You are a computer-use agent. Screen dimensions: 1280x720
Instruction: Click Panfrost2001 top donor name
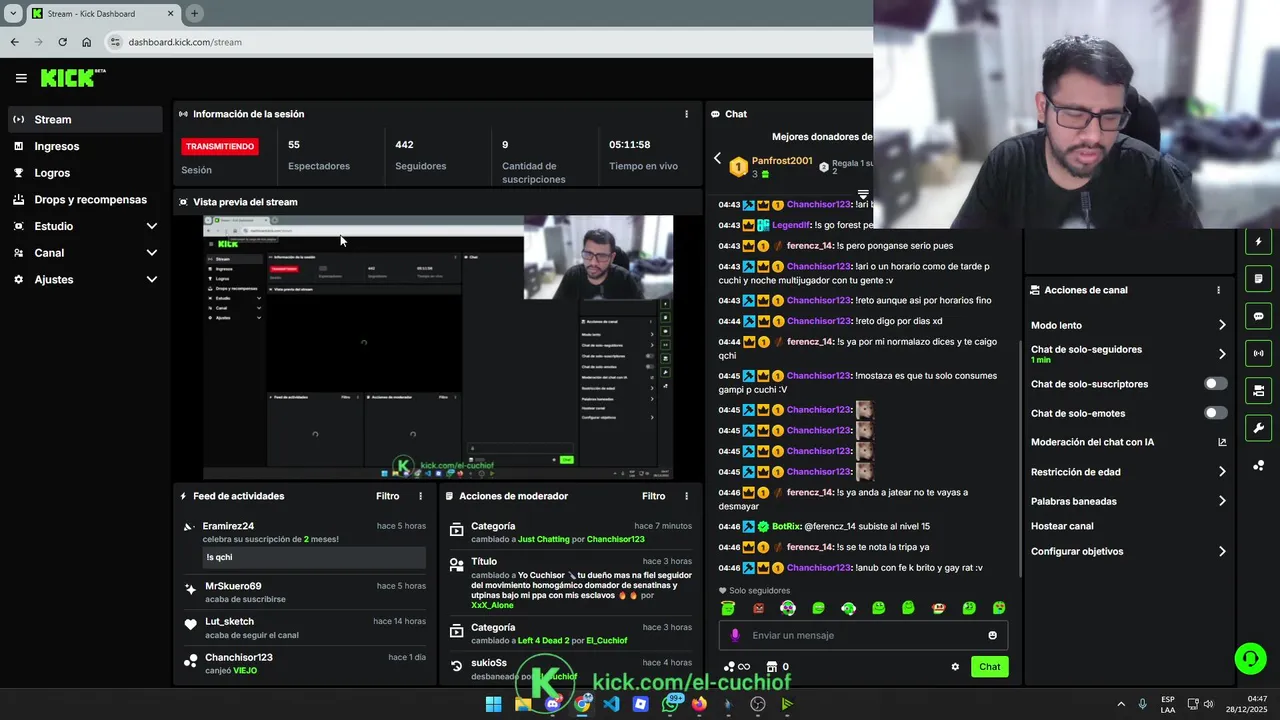point(782,160)
